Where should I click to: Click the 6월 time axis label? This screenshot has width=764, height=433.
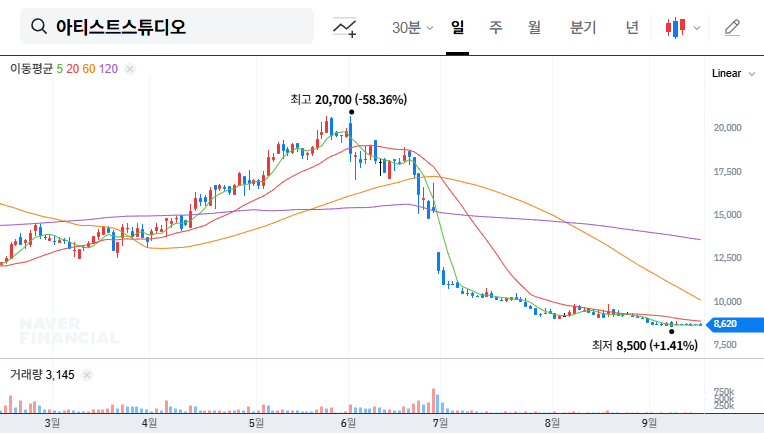coord(348,423)
